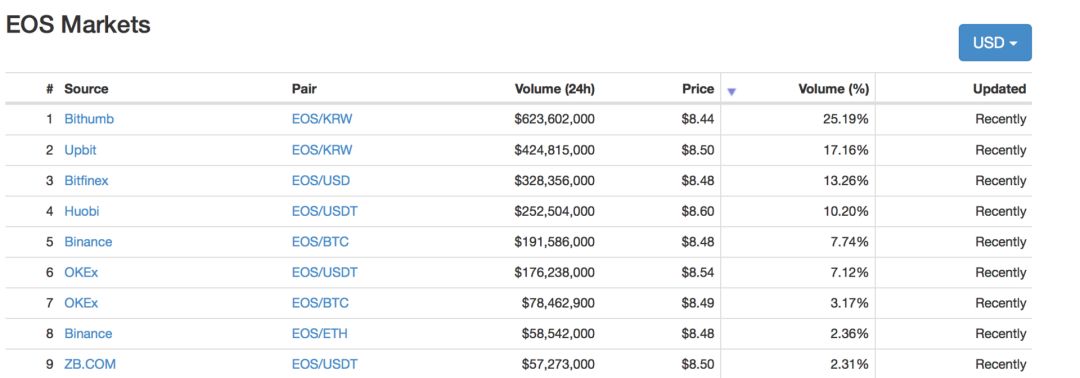The height and width of the screenshot is (378, 1080).
Task: Sort by the Price column header
Action: coord(698,89)
